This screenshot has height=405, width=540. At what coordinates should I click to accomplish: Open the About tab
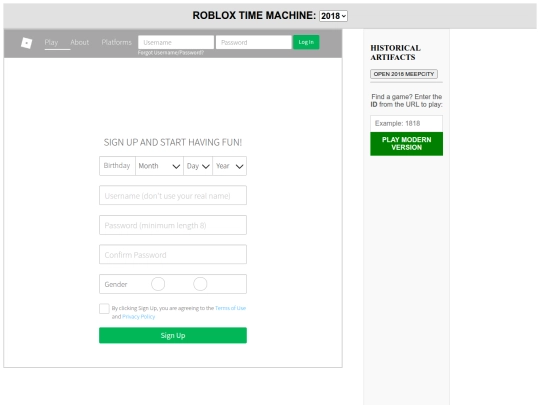coord(80,42)
